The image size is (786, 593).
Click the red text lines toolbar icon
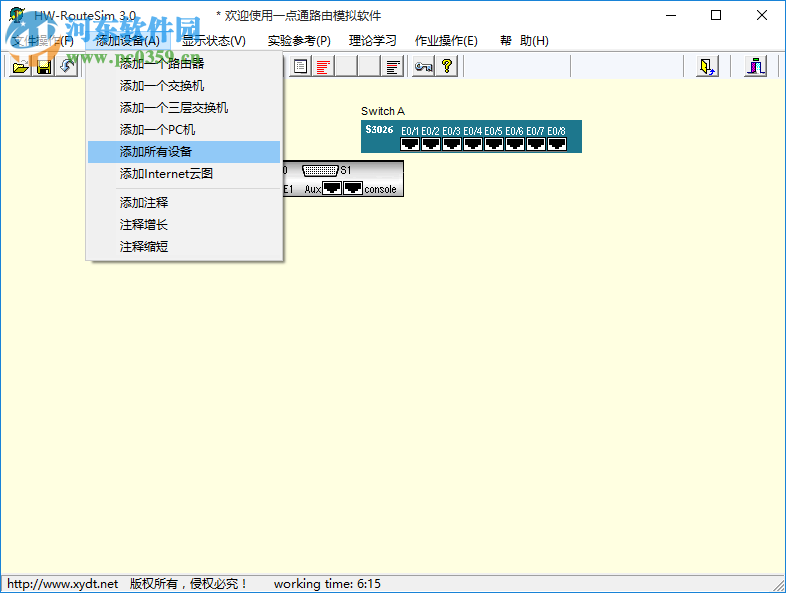[x=323, y=66]
